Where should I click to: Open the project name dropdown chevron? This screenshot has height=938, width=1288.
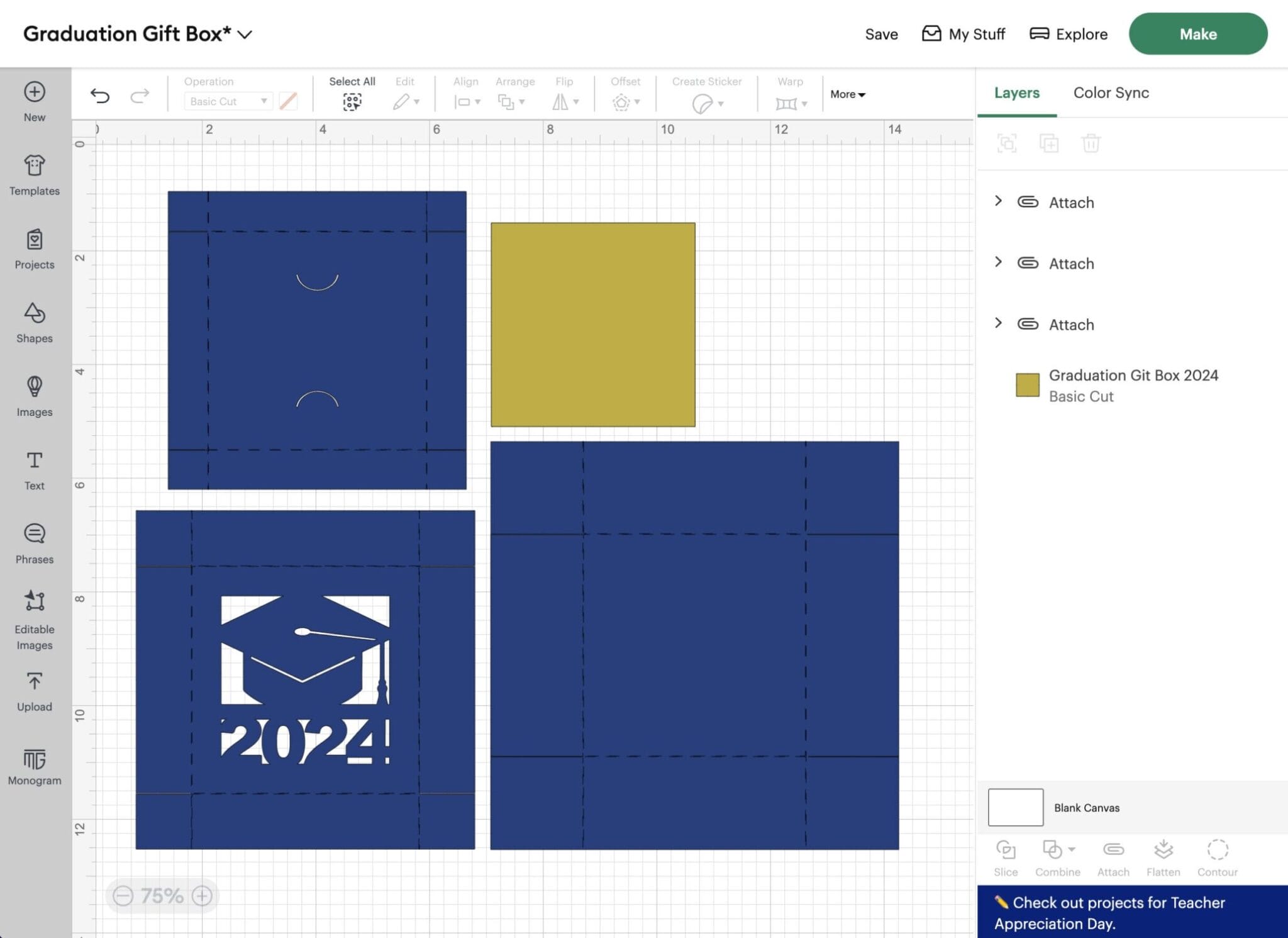tap(245, 35)
